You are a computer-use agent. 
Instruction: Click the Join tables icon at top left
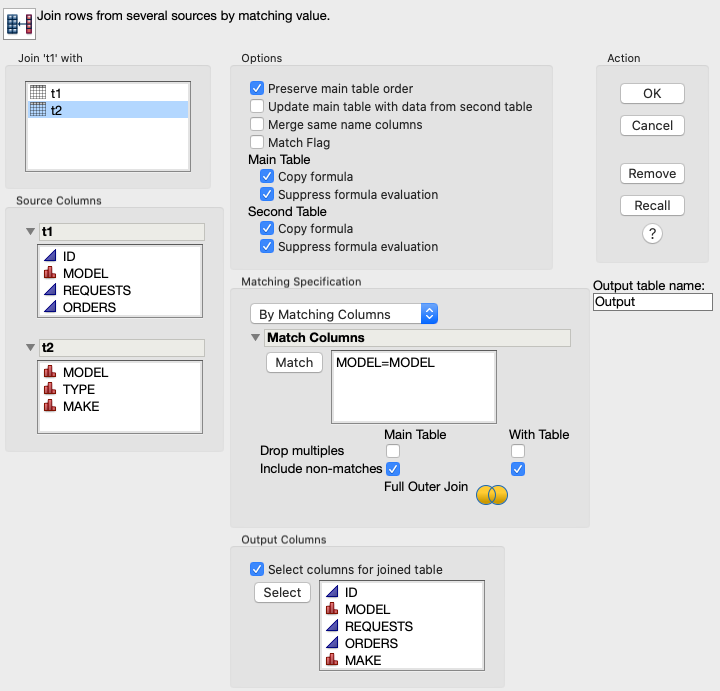click(19, 24)
